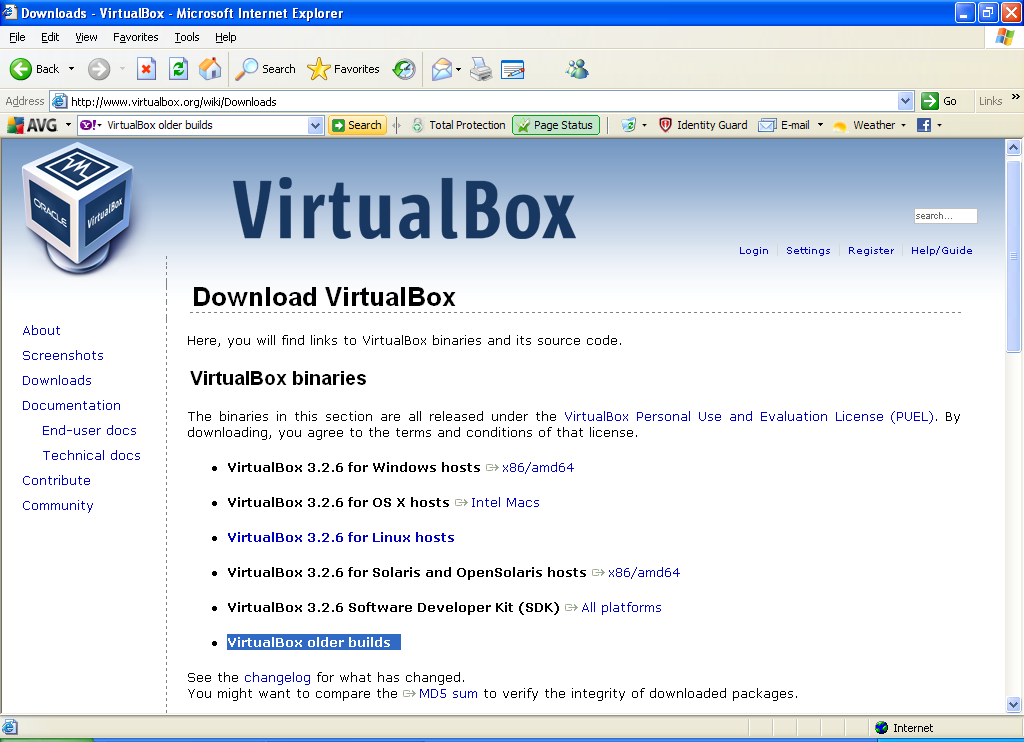Click the x86/amd64 link for Windows hosts

[x=537, y=467]
